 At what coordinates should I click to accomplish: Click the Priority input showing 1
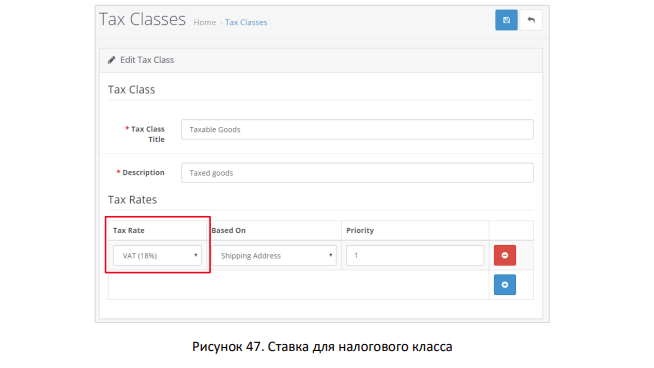pos(415,255)
